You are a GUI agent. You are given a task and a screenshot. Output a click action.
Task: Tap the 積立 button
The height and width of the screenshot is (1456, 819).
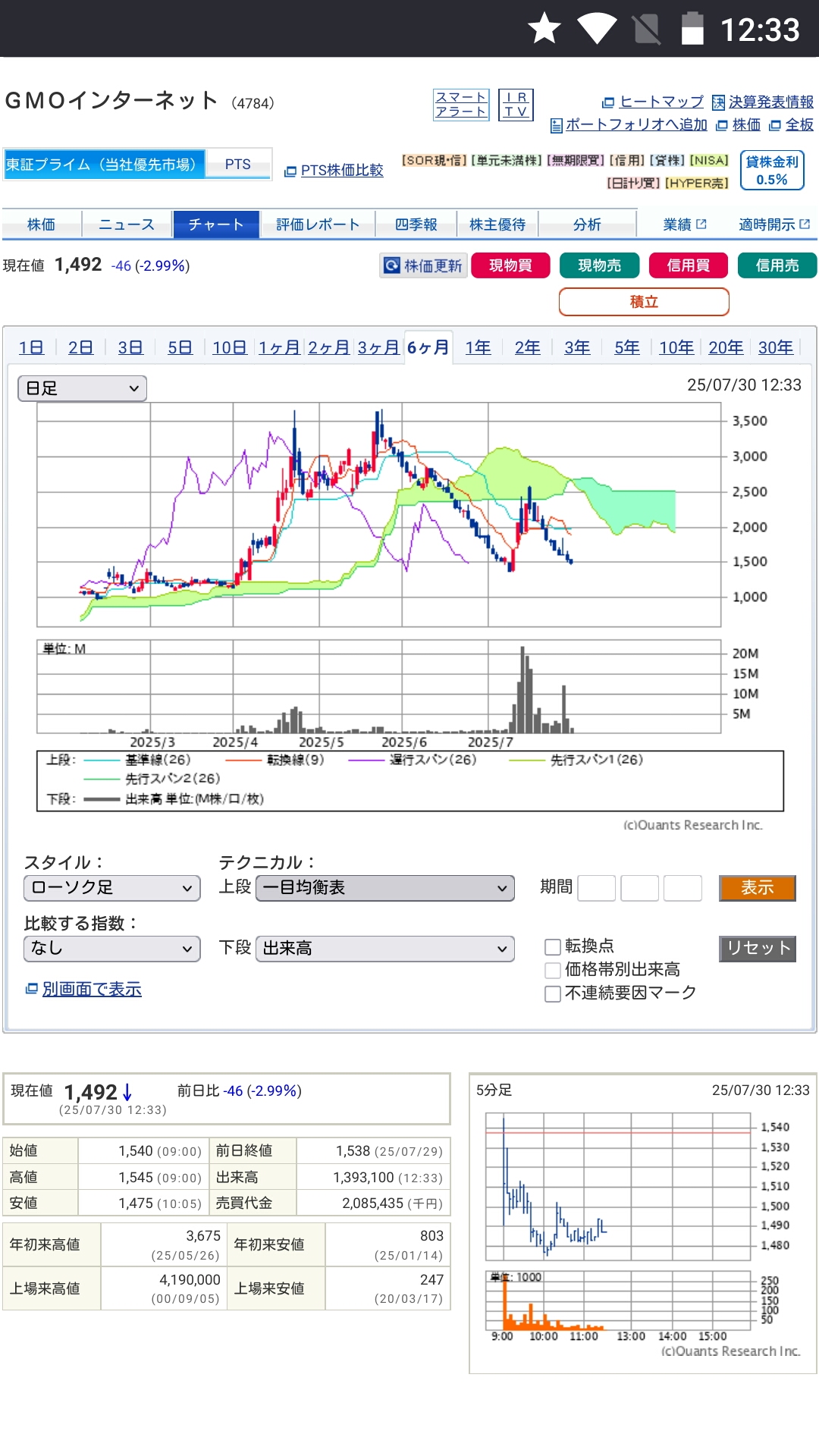click(x=644, y=302)
